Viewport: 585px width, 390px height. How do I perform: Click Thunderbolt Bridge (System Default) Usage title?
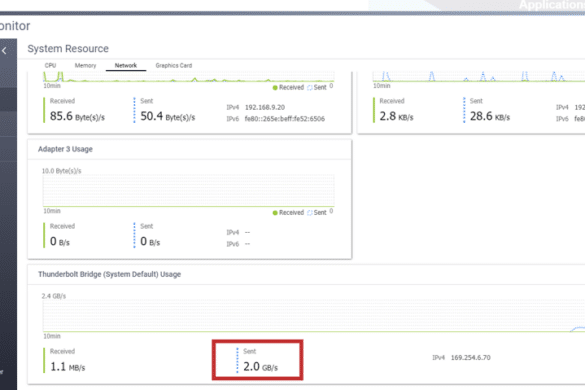click(x=109, y=274)
